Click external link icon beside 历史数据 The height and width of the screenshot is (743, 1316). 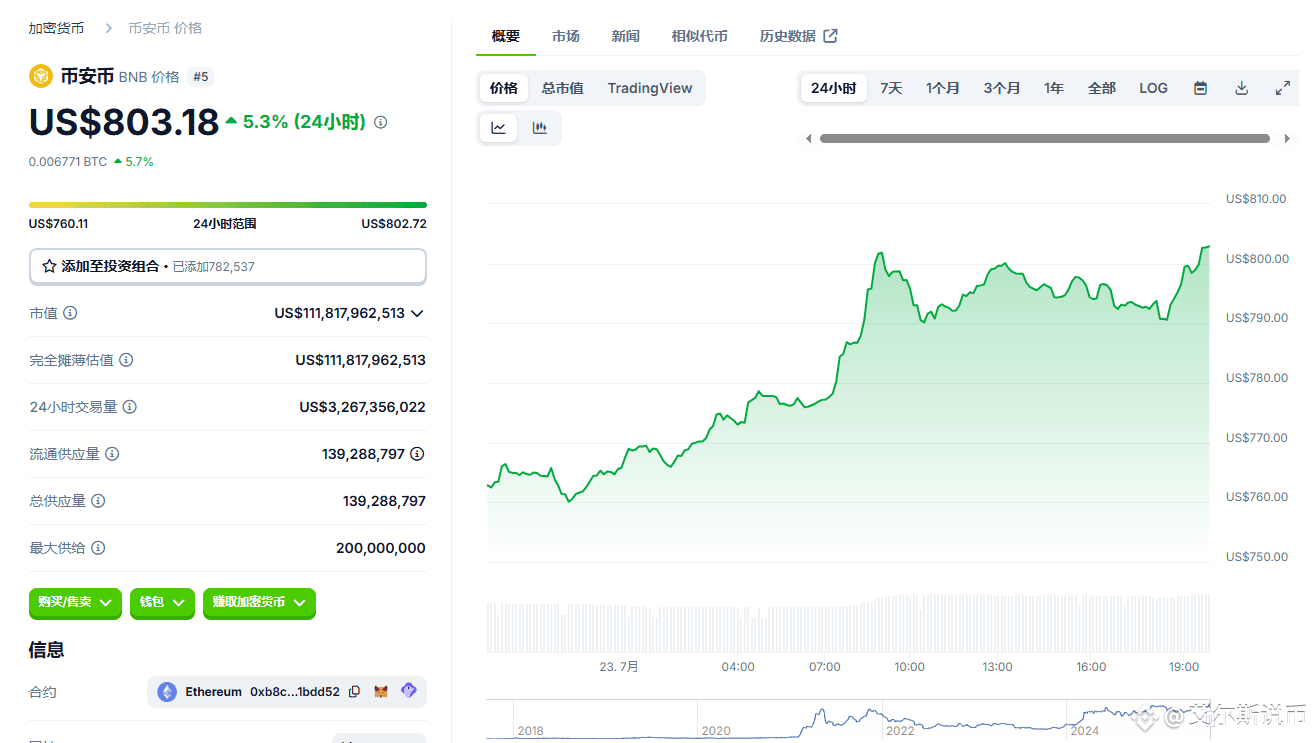[x=830, y=36]
